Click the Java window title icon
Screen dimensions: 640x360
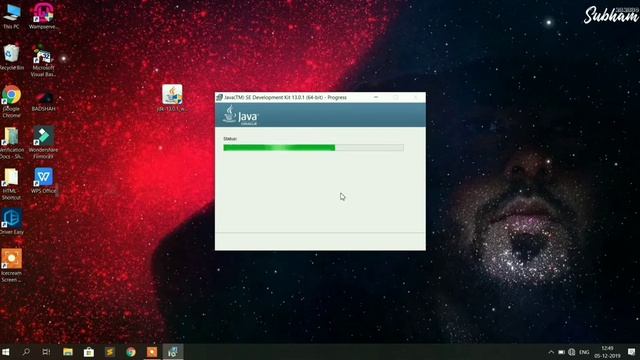click(x=220, y=97)
